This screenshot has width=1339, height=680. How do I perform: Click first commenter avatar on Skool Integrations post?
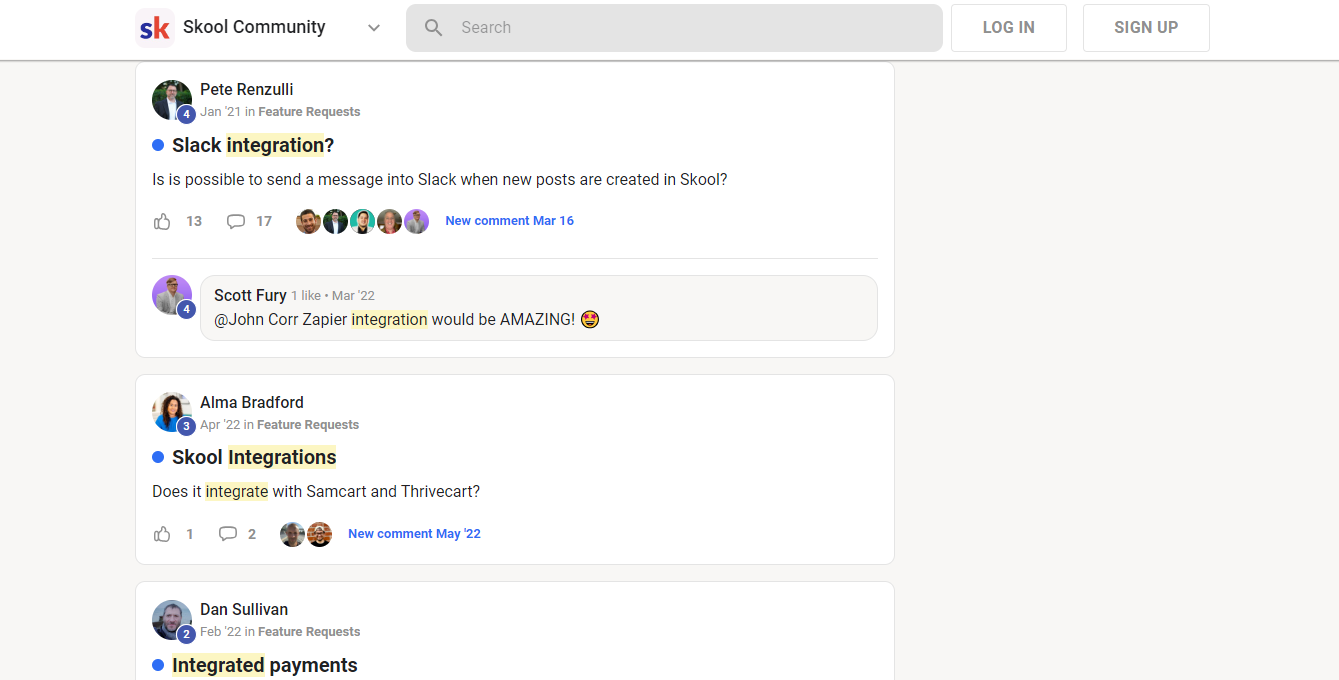(x=292, y=534)
